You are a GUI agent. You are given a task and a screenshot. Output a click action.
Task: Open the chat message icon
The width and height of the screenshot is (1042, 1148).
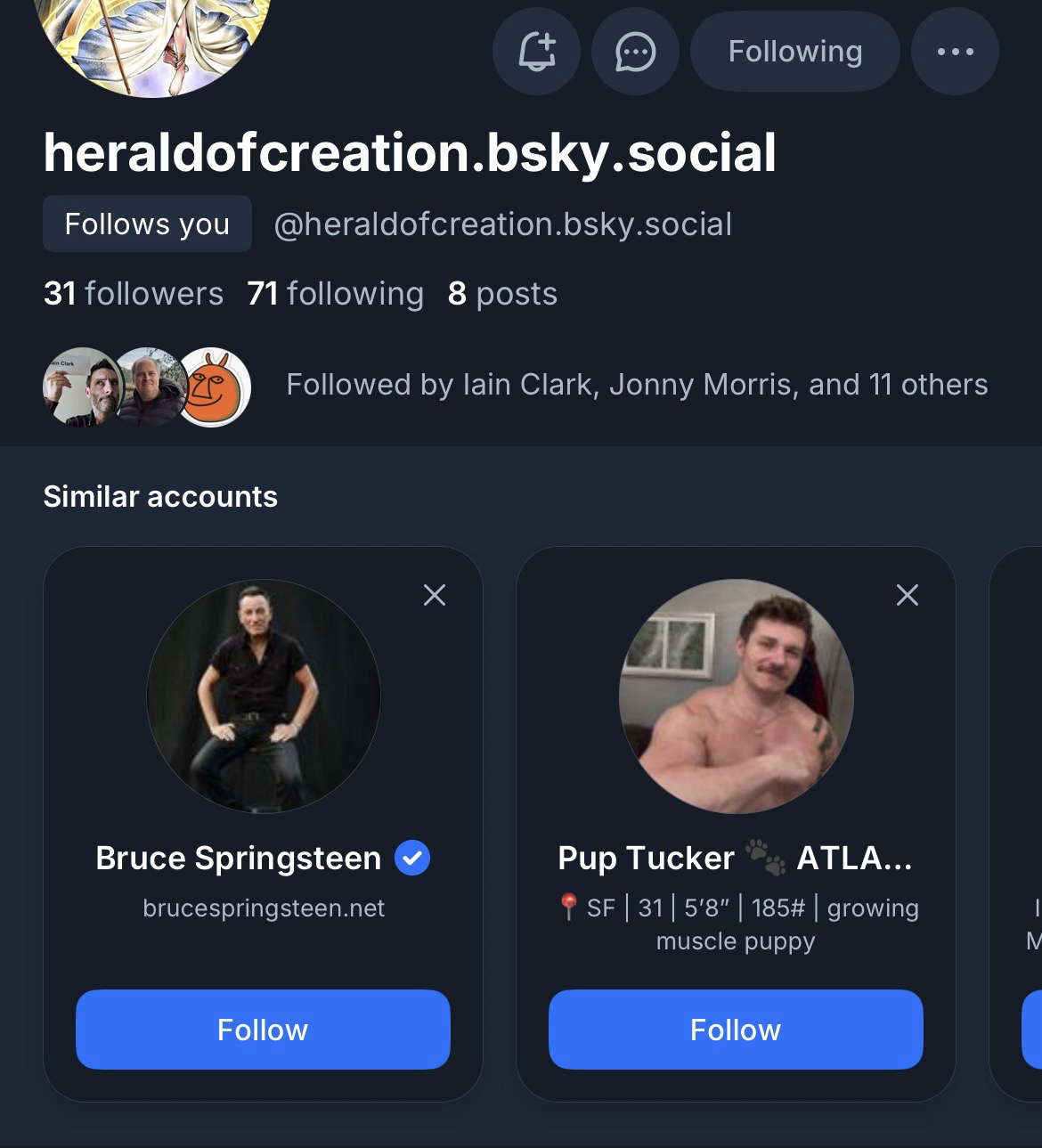(635, 52)
